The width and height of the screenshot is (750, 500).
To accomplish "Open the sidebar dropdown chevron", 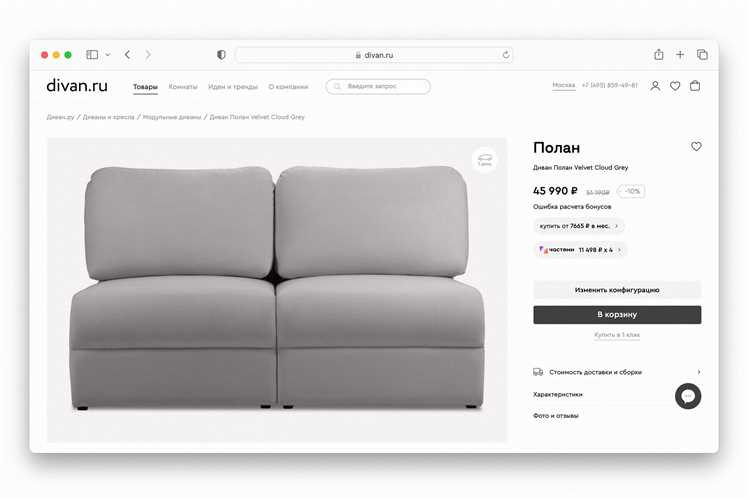I will pos(108,55).
